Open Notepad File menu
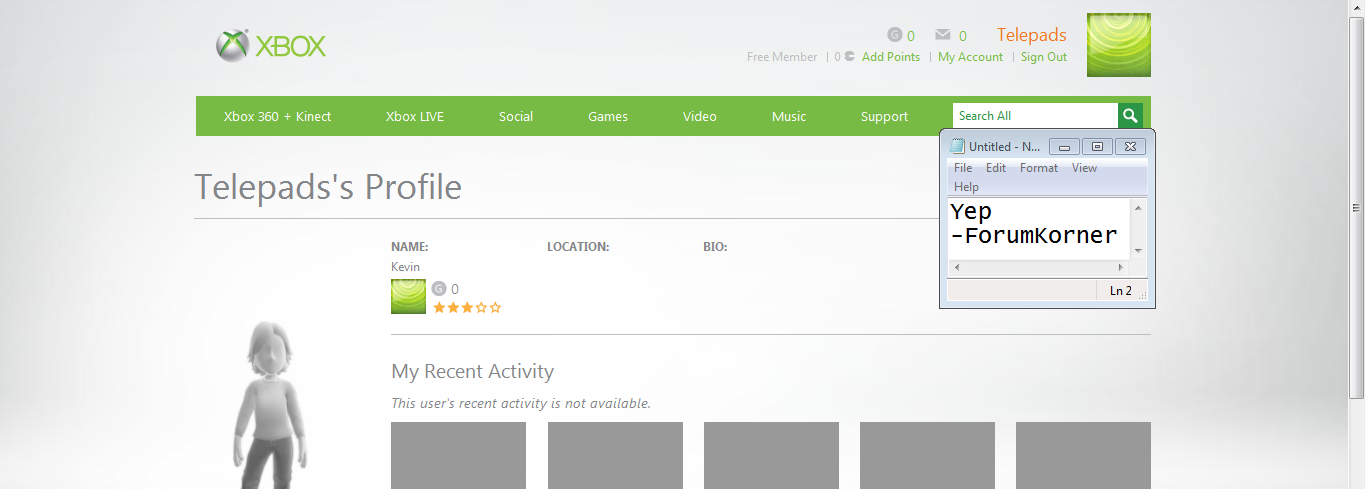This screenshot has width=1365, height=489. click(x=963, y=168)
